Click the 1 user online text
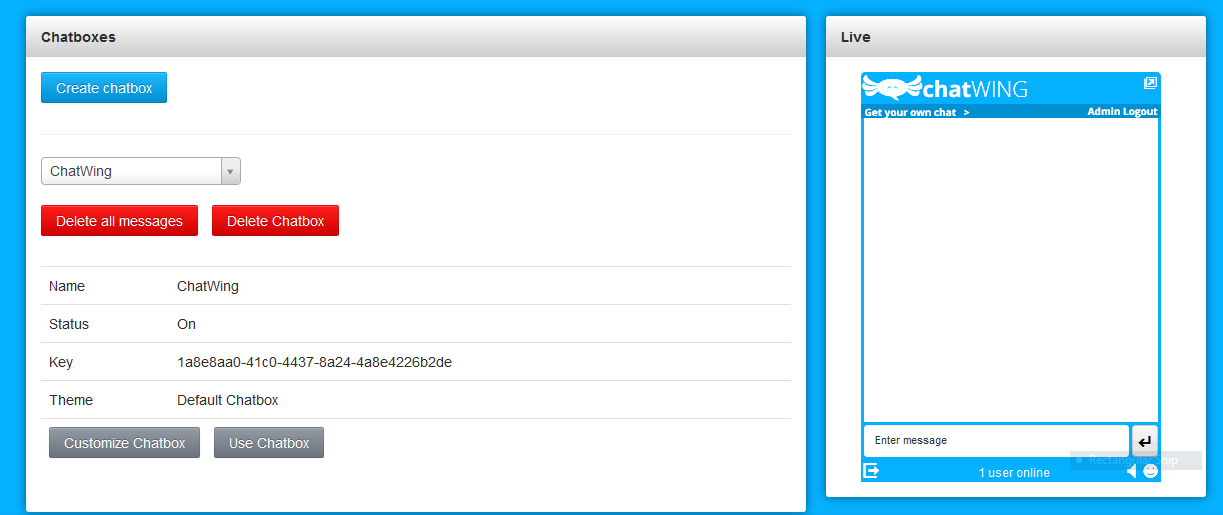This screenshot has width=1223, height=515. 1014,472
